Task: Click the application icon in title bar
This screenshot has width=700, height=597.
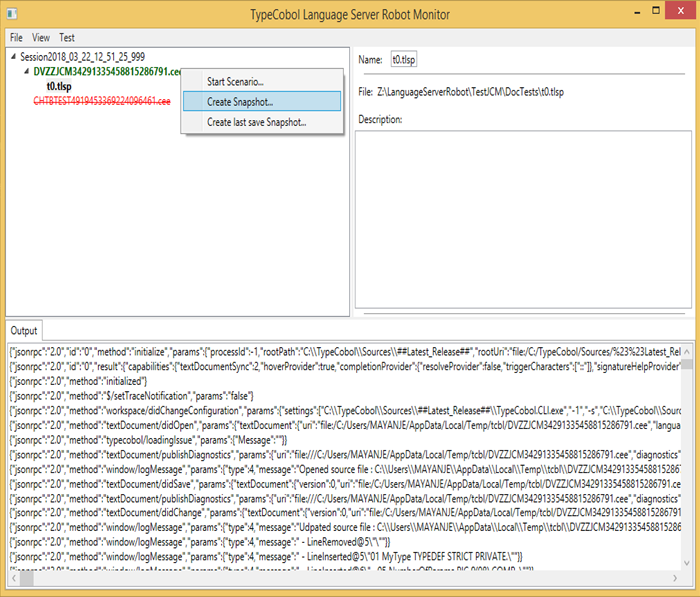Action: click(x=12, y=14)
